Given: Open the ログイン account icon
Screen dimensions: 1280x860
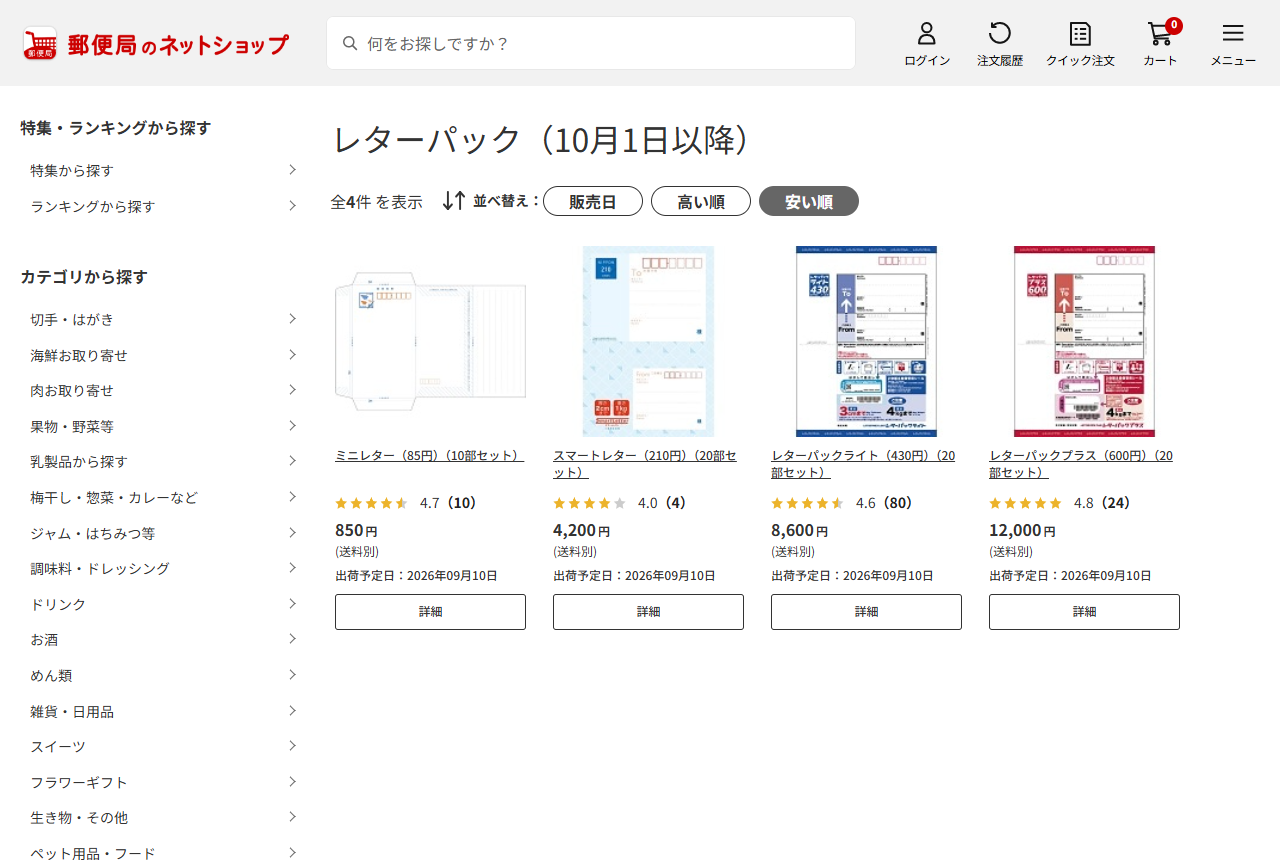Looking at the screenshot, I should tap(927, 44).
